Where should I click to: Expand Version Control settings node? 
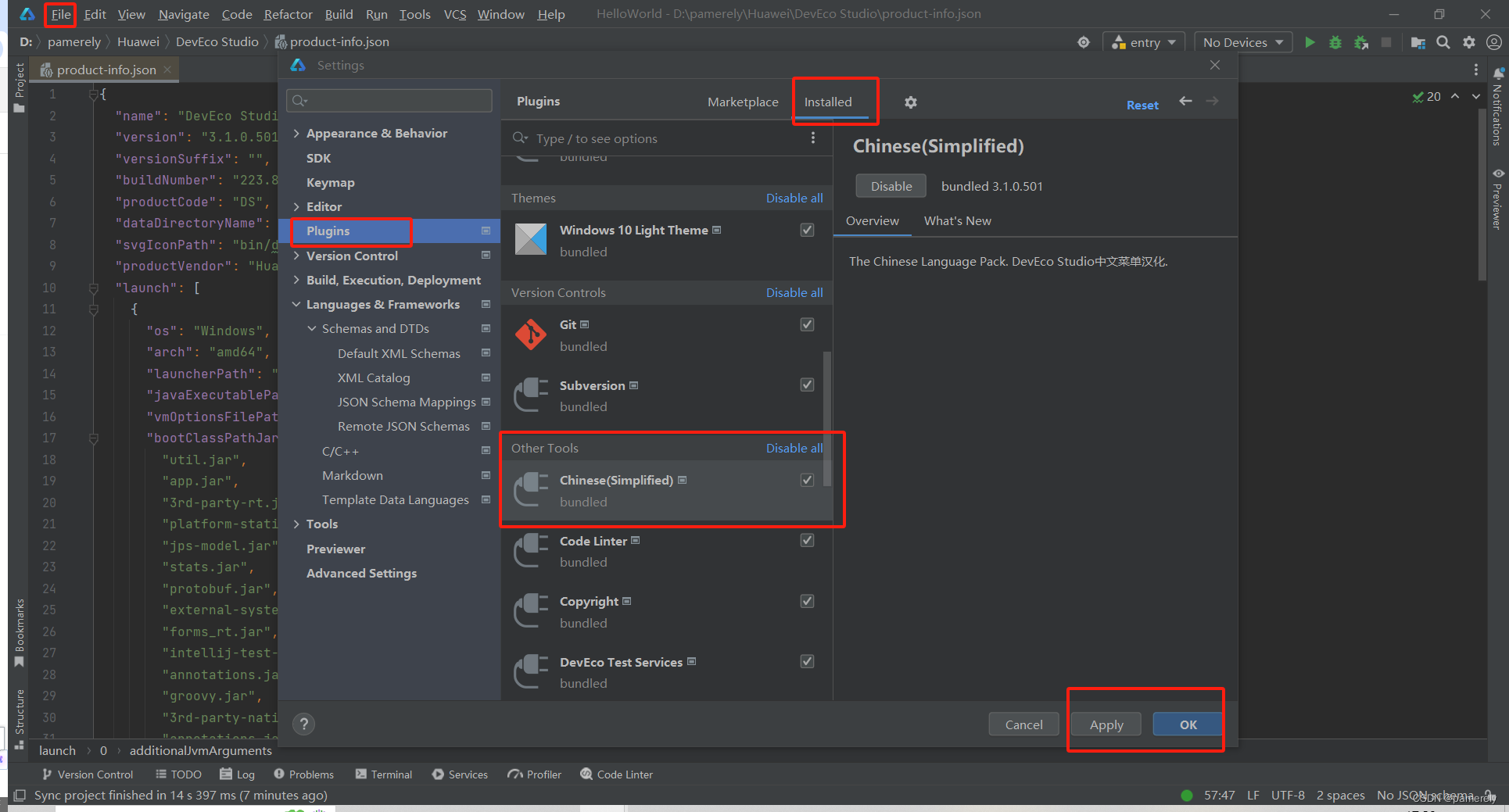click(296, 256)
